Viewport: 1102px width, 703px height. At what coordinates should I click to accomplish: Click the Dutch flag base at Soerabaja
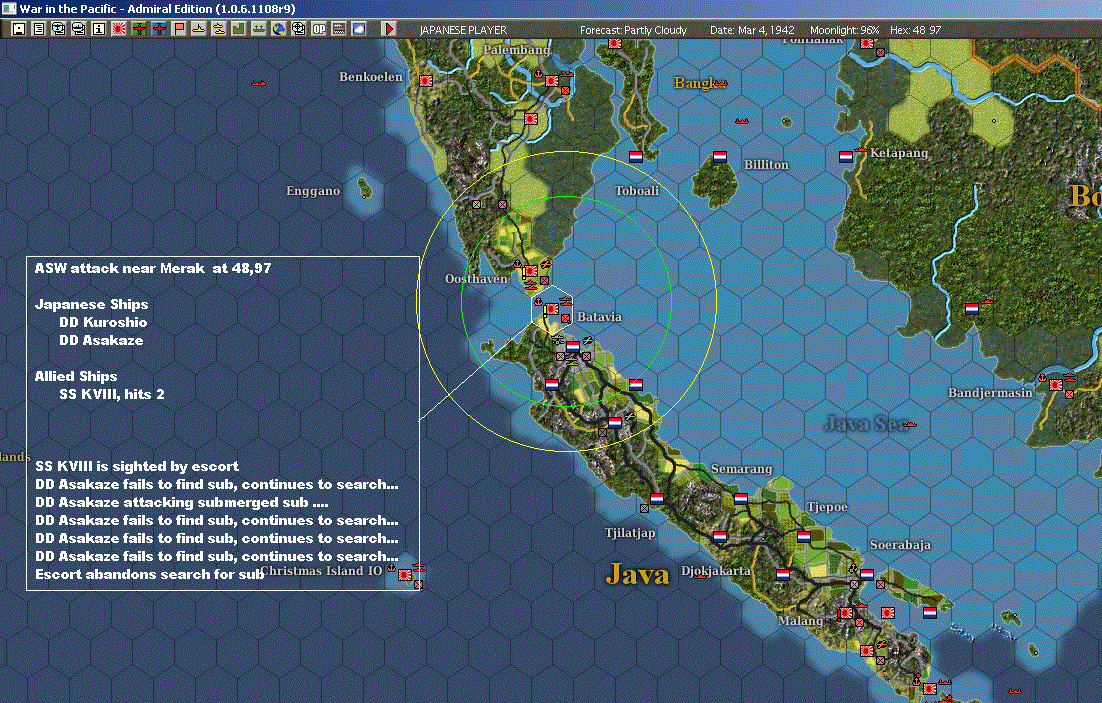867,574
